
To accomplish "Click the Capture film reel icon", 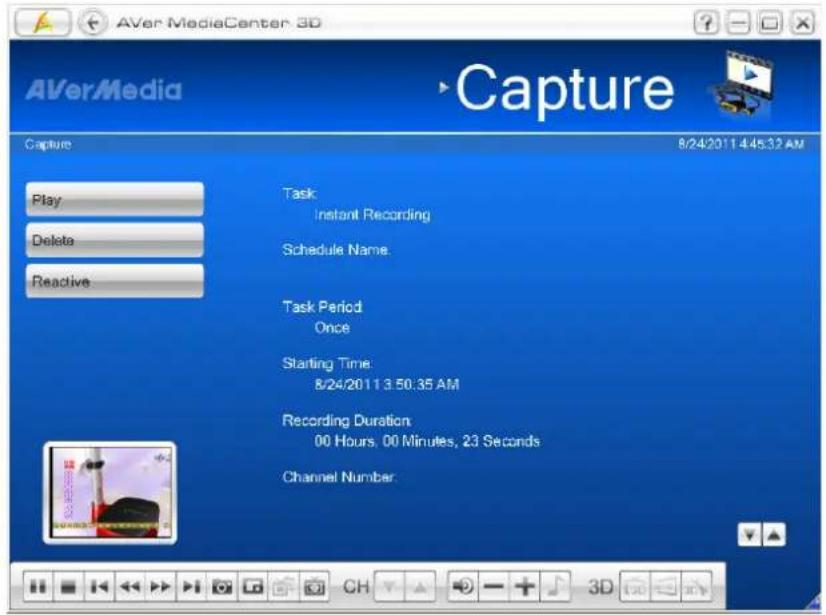I will coord(742,84).
